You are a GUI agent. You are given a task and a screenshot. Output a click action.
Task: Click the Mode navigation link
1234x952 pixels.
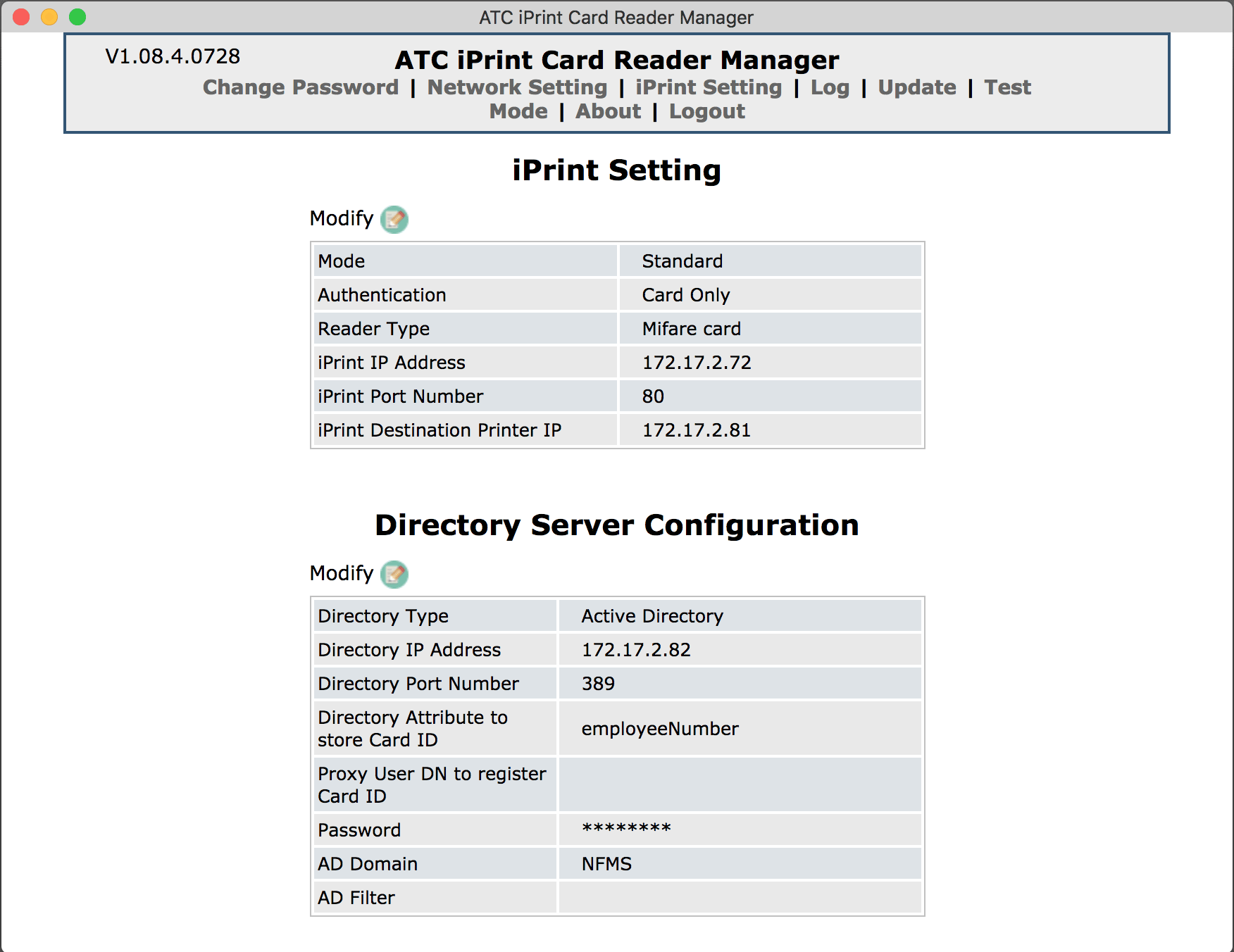pos(518,111)
